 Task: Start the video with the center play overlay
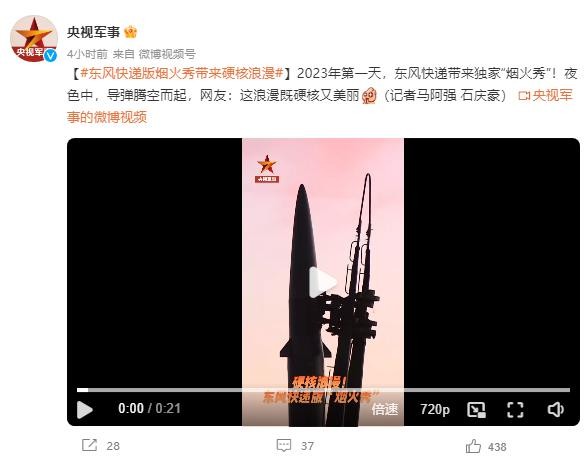[x=322, y=282]
